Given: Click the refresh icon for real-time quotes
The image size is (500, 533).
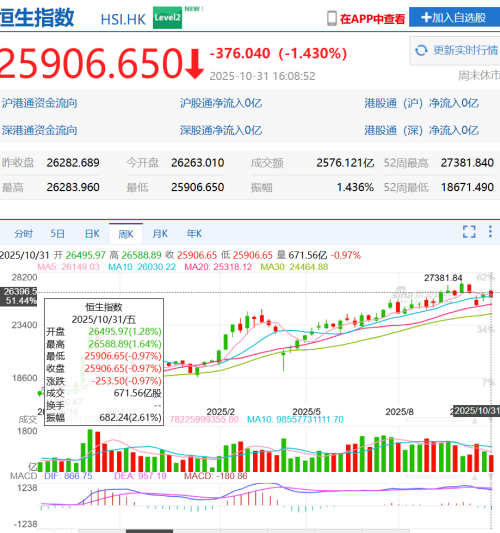Looking at the screenshot, I should [x=421, y=51].
